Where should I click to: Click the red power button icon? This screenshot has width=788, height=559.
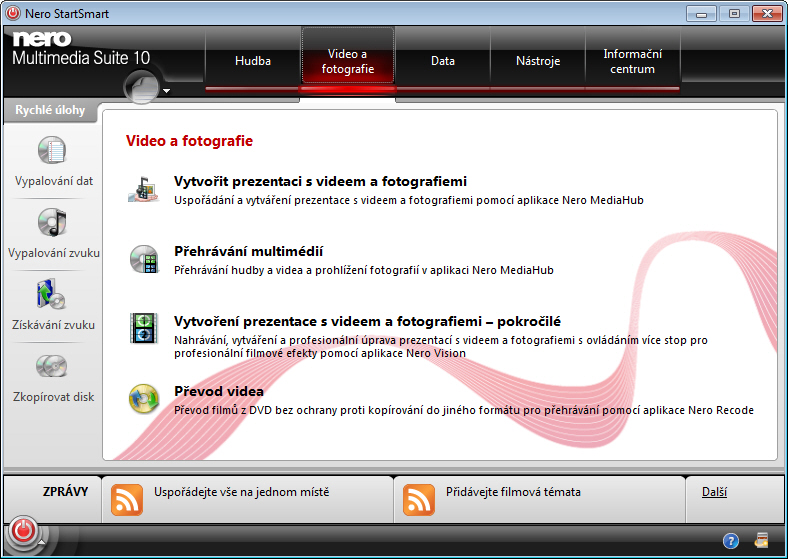(x=25, y=531)
